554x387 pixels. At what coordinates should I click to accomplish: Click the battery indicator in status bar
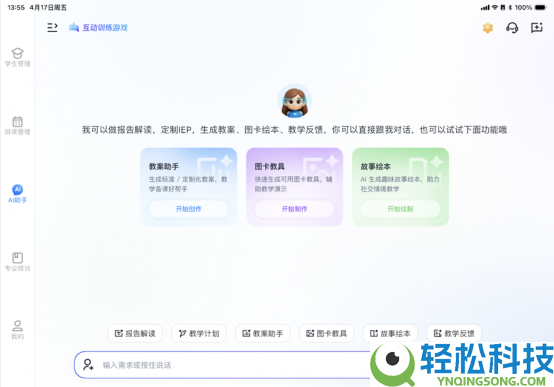pyautogui.click(x=541, y=7)
